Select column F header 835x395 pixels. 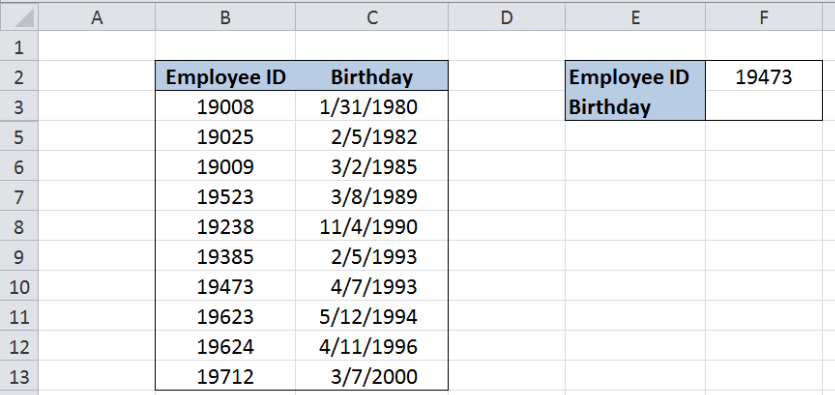pyautogui.click(x=764, y=18)
